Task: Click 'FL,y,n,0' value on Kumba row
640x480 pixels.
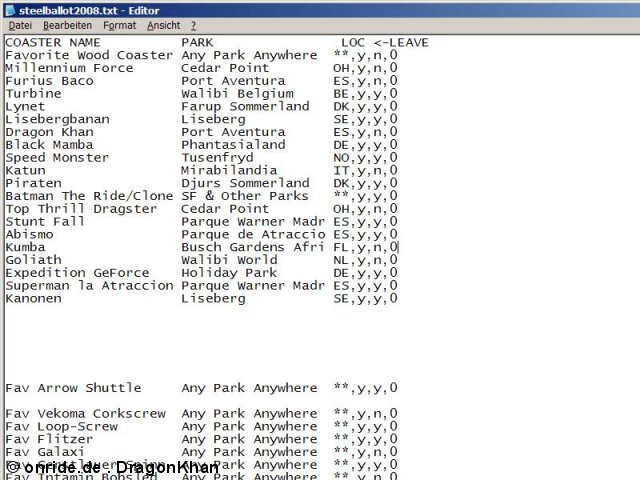Action: pos(365,247)
